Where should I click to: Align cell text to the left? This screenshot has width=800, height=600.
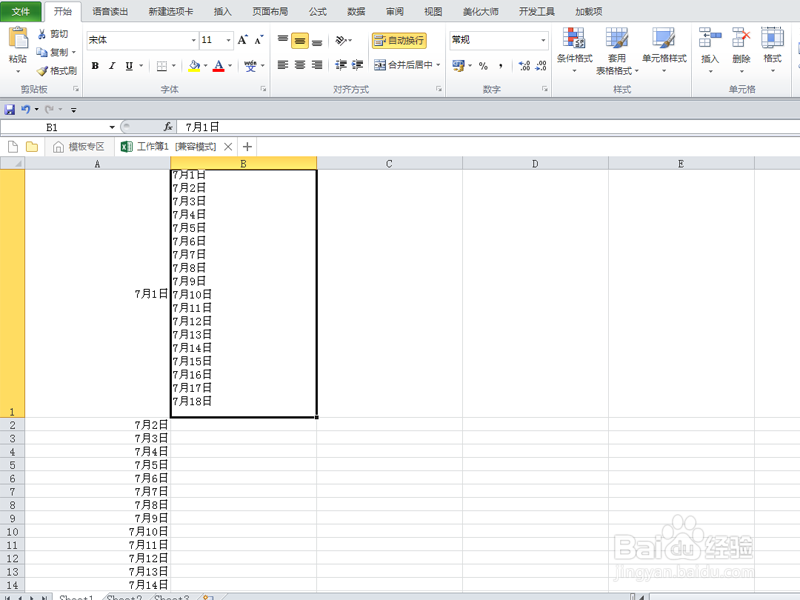(283, 65)
